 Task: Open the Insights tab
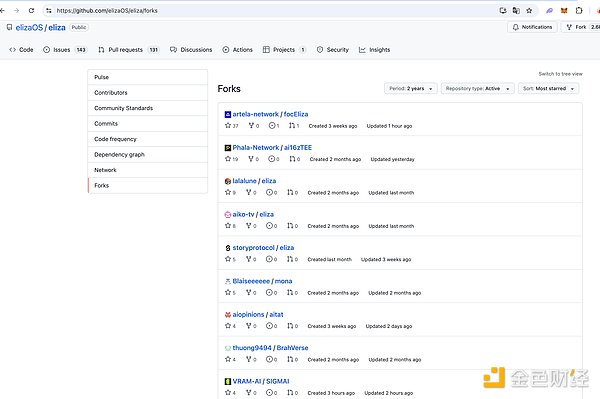coord(375,50)
